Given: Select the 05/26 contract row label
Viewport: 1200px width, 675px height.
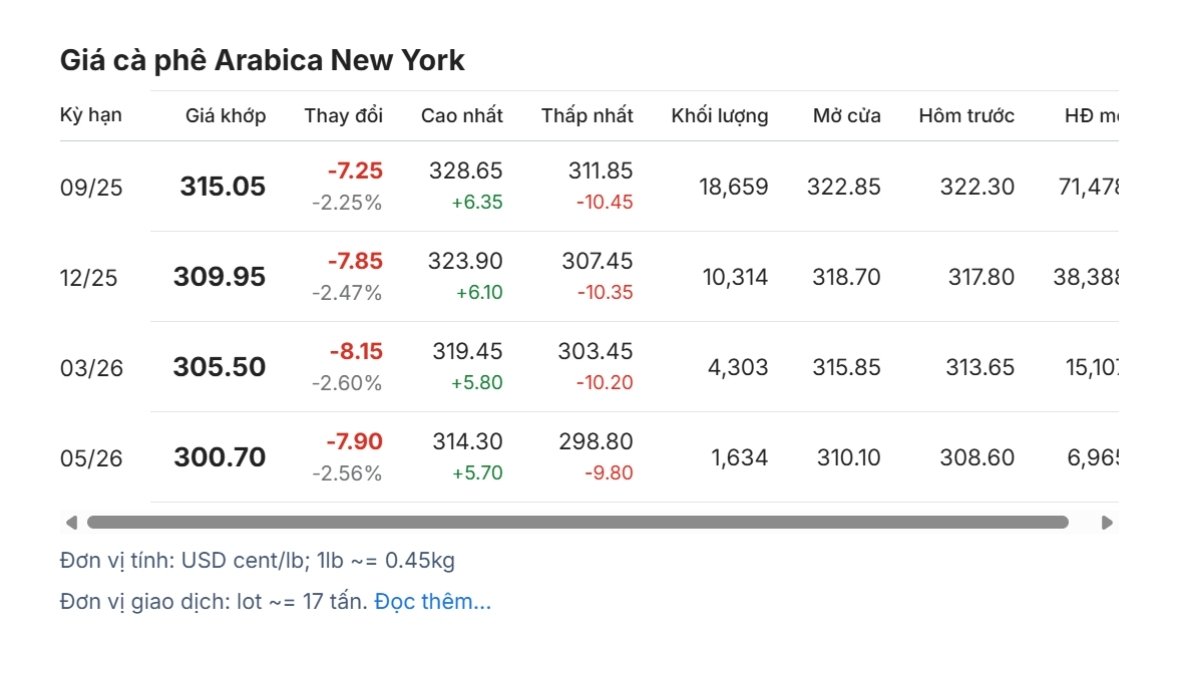Looking at the screenshot, I should [x=91, y=457].
